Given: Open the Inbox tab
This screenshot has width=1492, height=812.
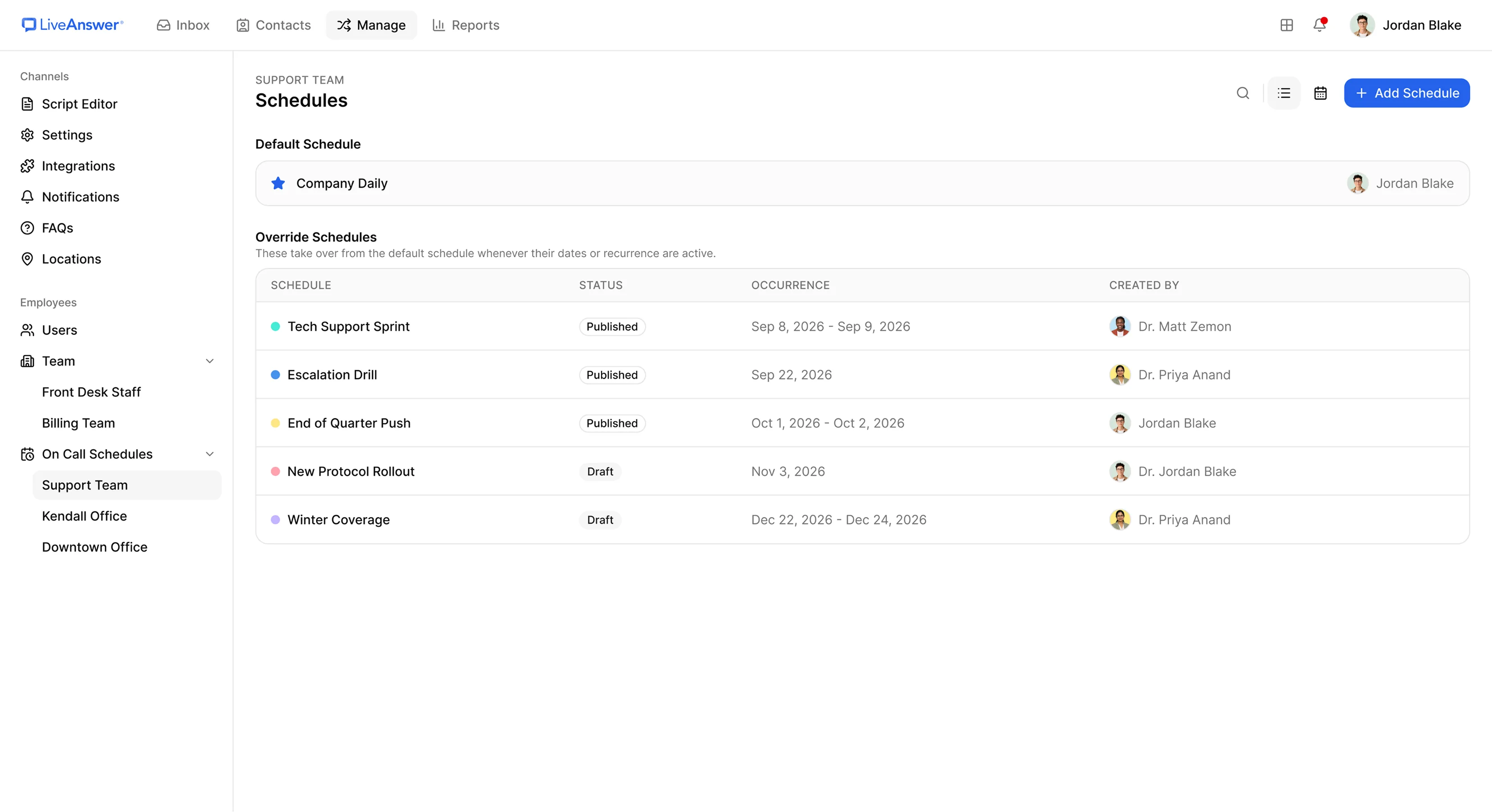Looking at the screenshot, I should tap(183, 25).
